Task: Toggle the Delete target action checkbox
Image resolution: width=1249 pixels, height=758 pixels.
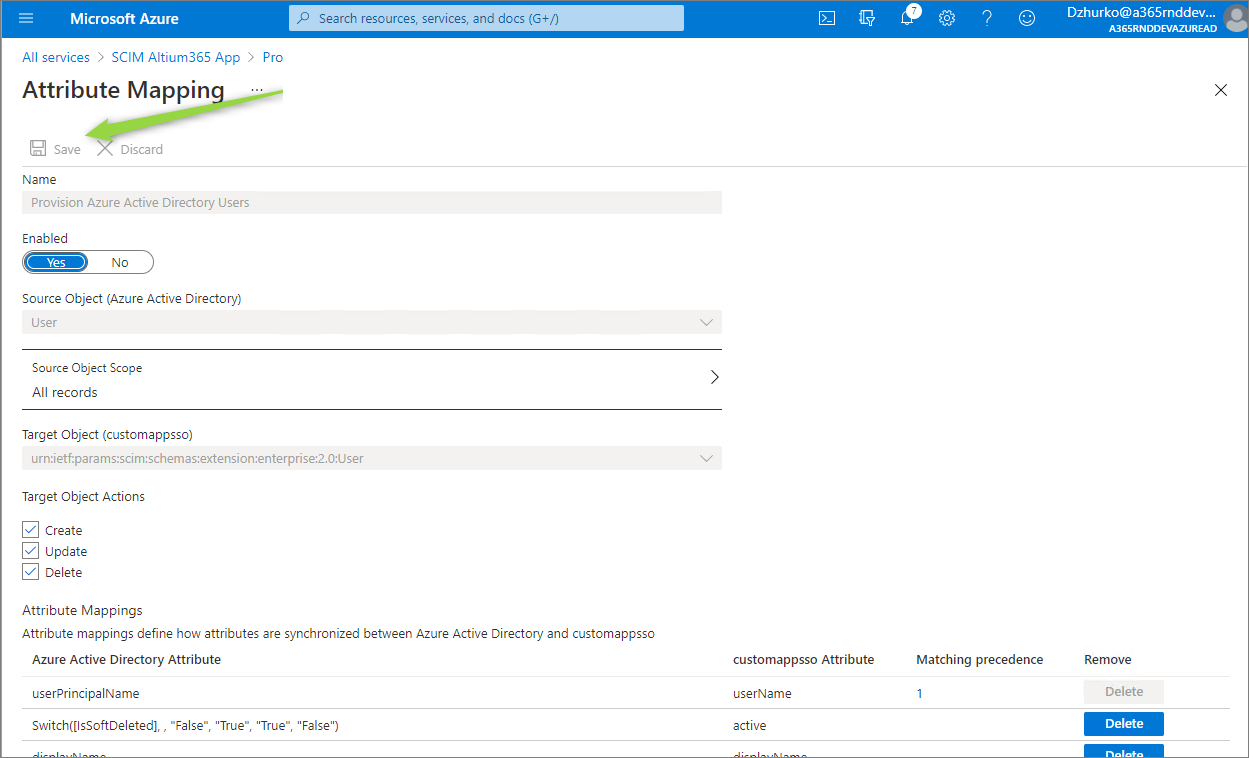Action: [30, 572]
